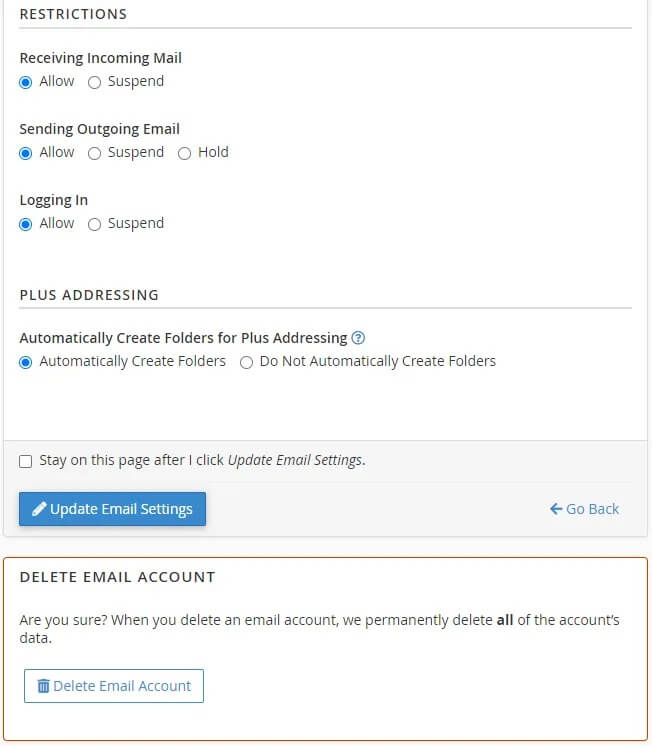Suspend Logging In
Screen dimensions: 652x746
95,224
